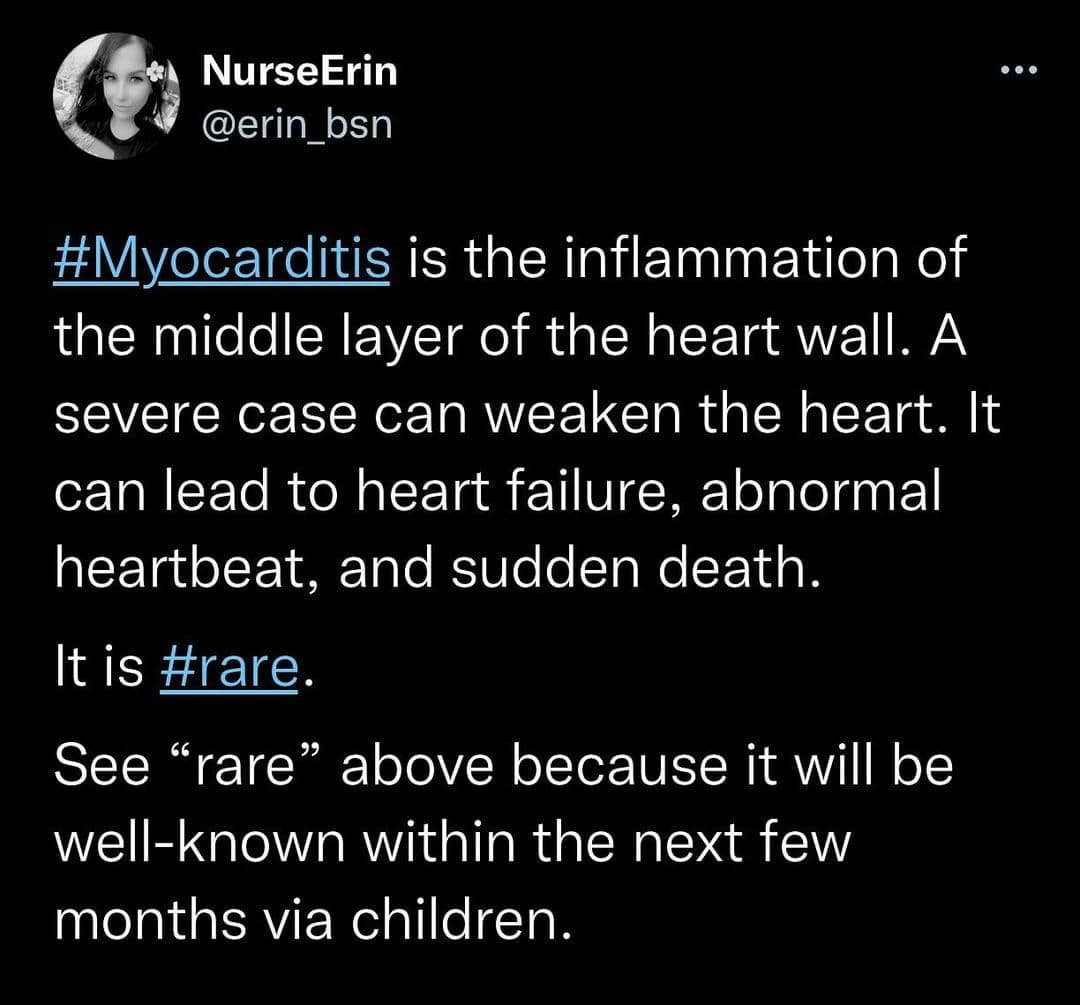Click the word "months" on the last line
Screen dimensions: 1080x1005
[x=150, y=920]
